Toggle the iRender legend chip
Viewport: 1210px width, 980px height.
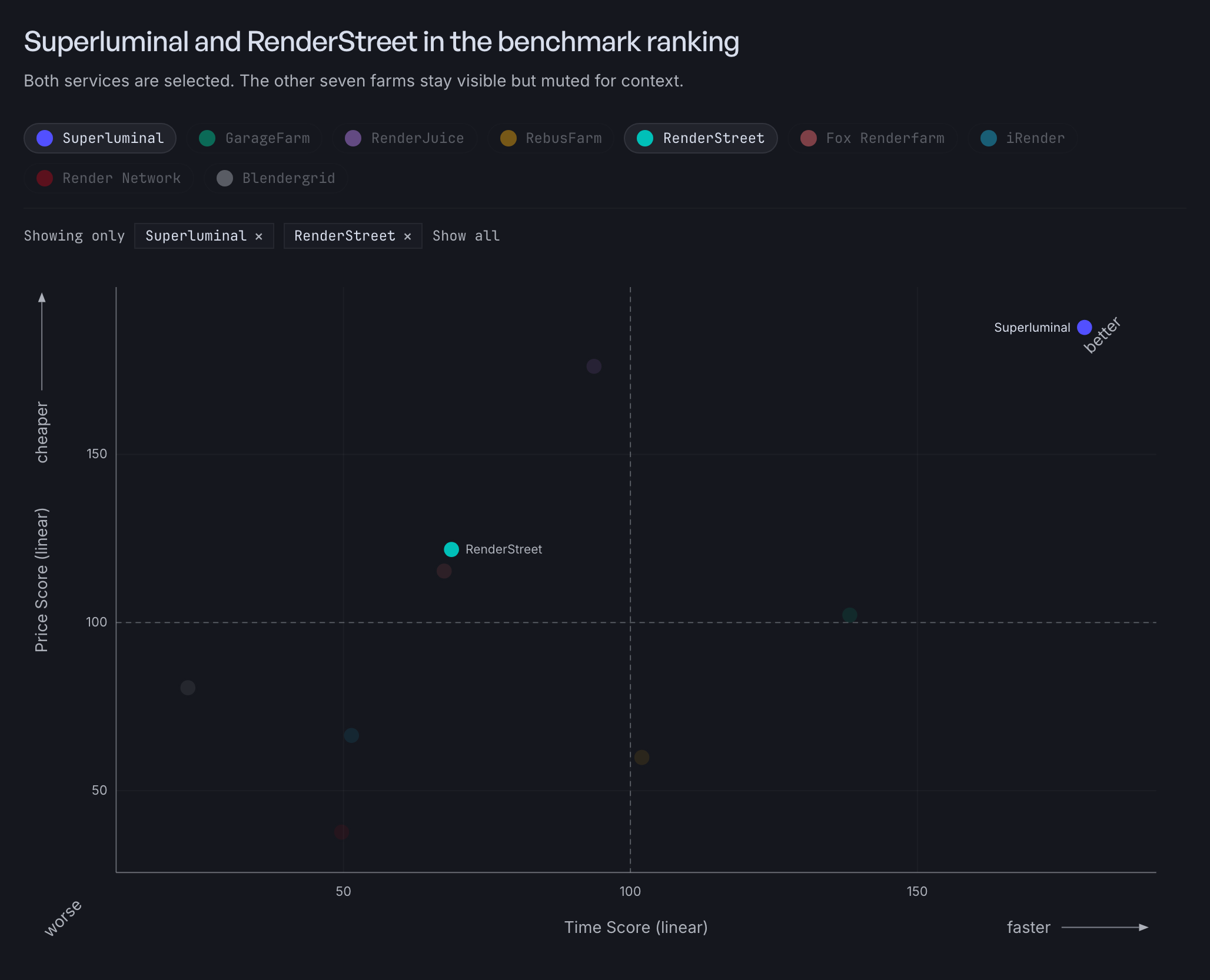[x=1023, y=138]
